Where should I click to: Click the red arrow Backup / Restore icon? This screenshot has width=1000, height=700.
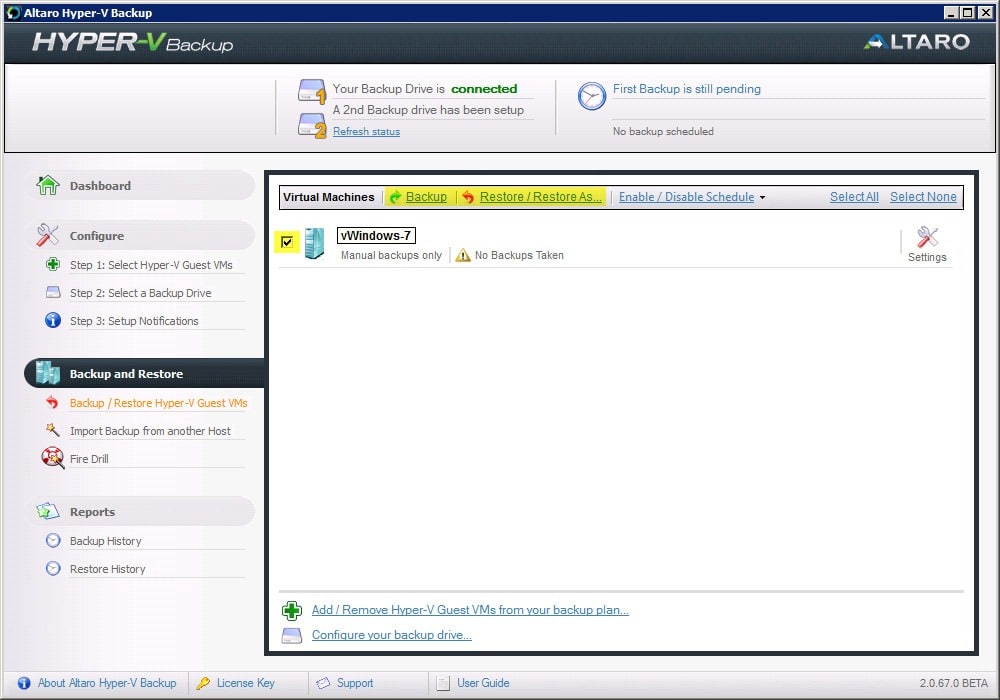[x=52, y=402]
